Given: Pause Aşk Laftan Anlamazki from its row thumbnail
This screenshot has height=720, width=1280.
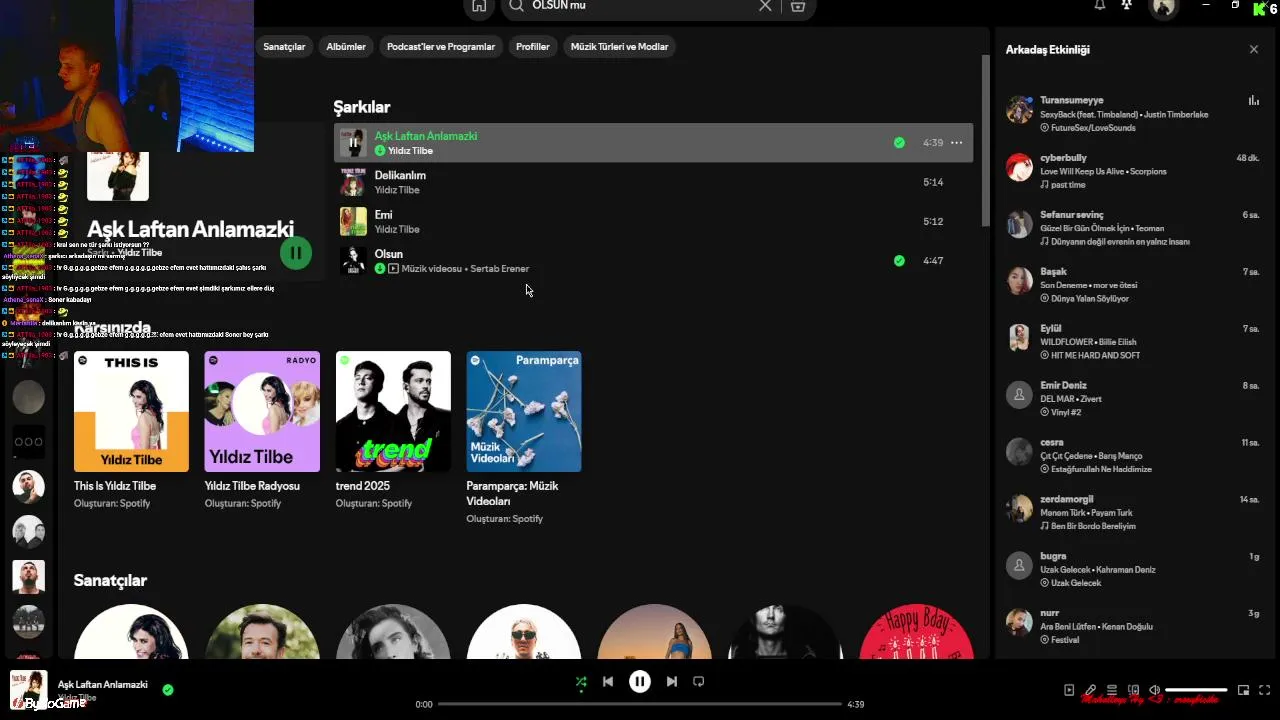Looking at the screenshot, I should point(353,143).
